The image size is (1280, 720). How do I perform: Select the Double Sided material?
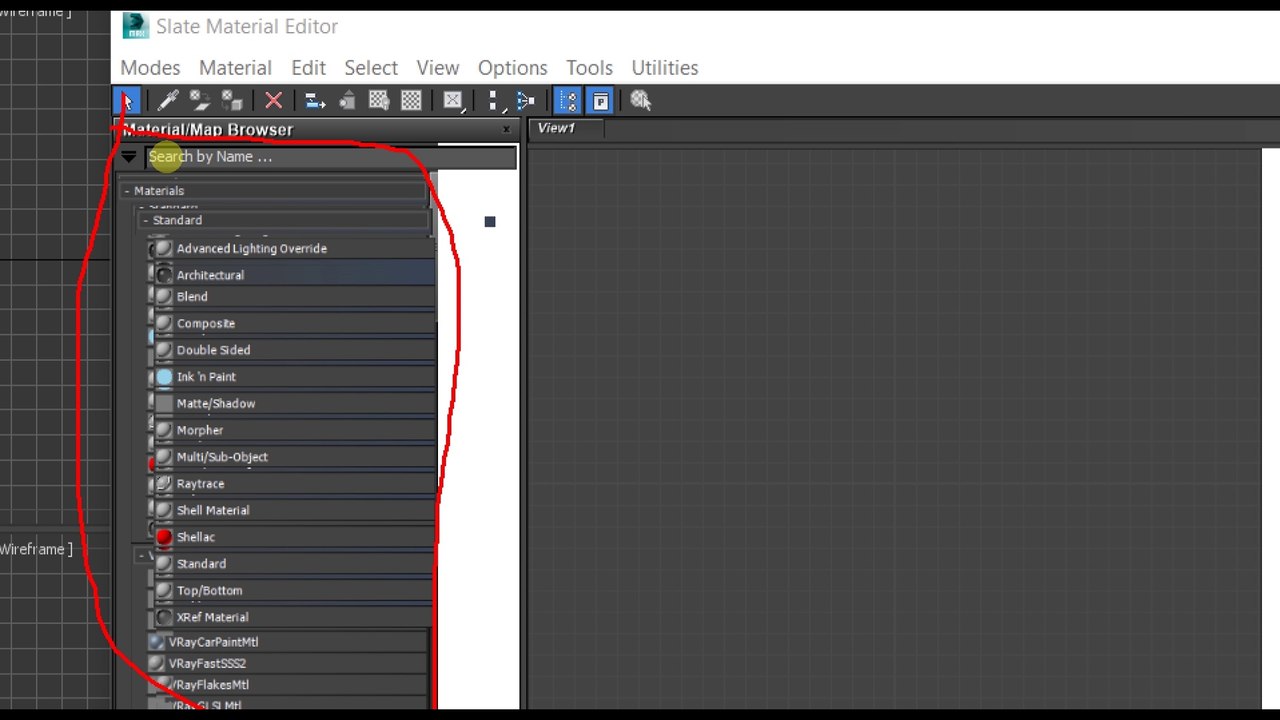tap(292, 350)
